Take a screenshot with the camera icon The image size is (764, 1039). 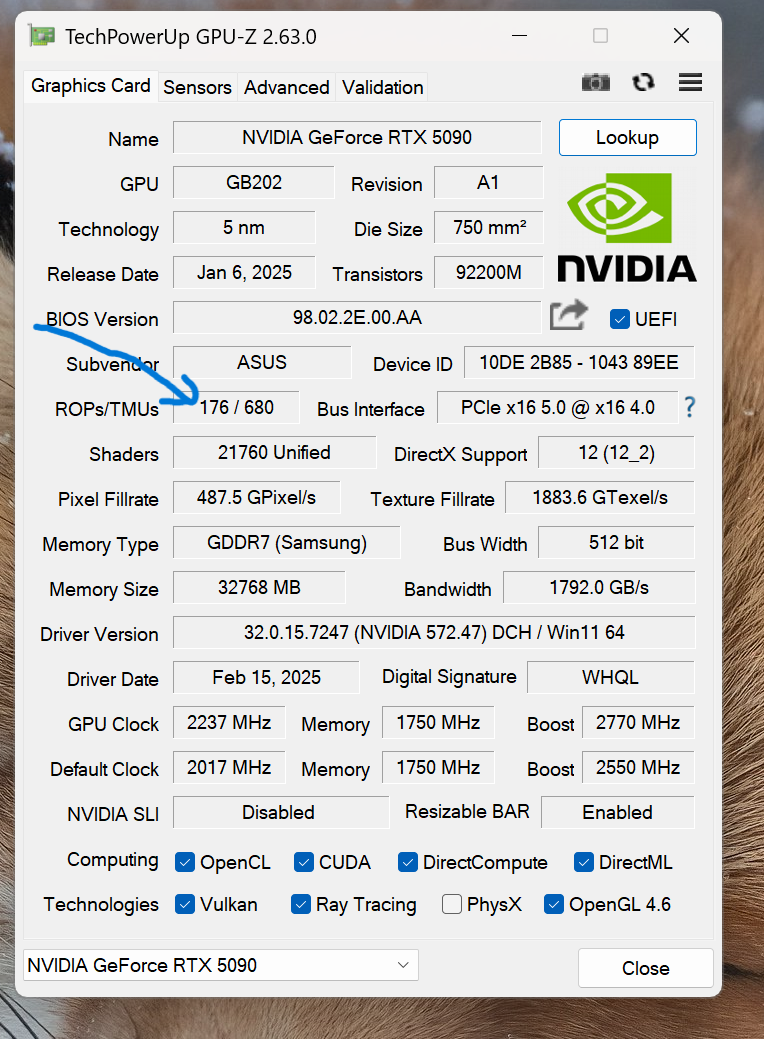click(595, 83)
